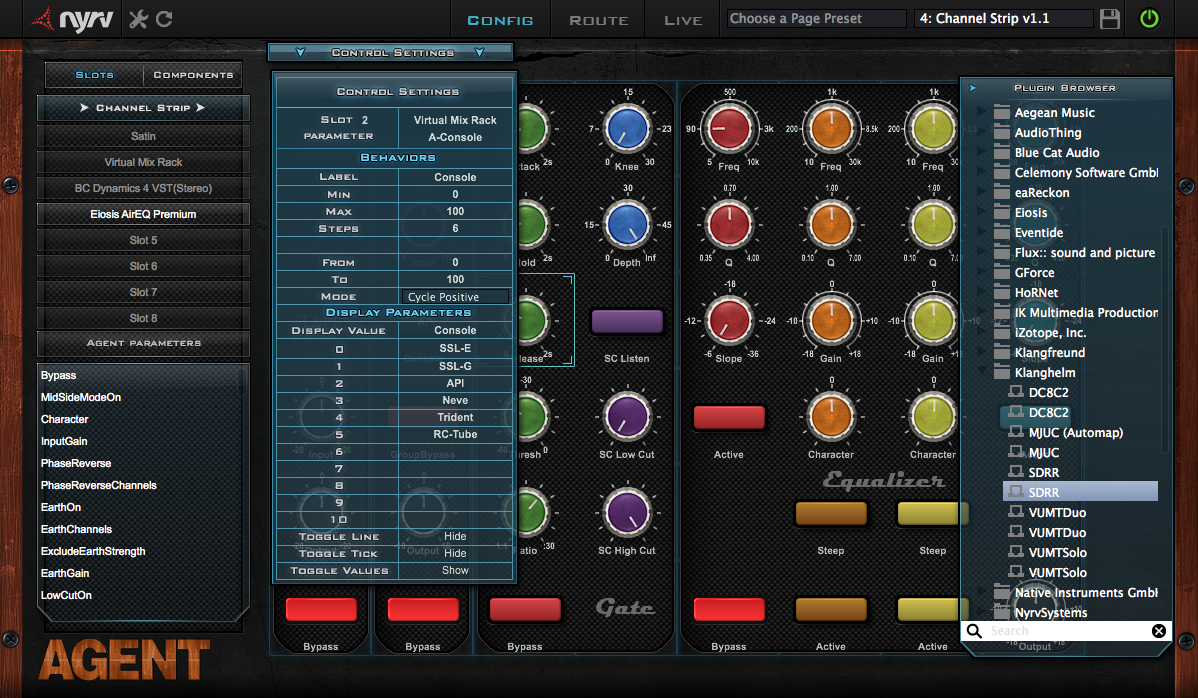Collapse the Control Settings dropdown header
Image resolution: width=1198 pixels, height=698 pixels.
click(391, 53)
